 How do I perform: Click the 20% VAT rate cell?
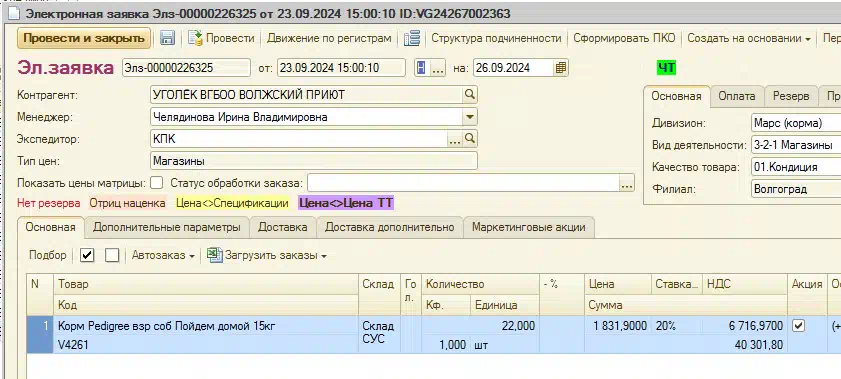point(677,325)
